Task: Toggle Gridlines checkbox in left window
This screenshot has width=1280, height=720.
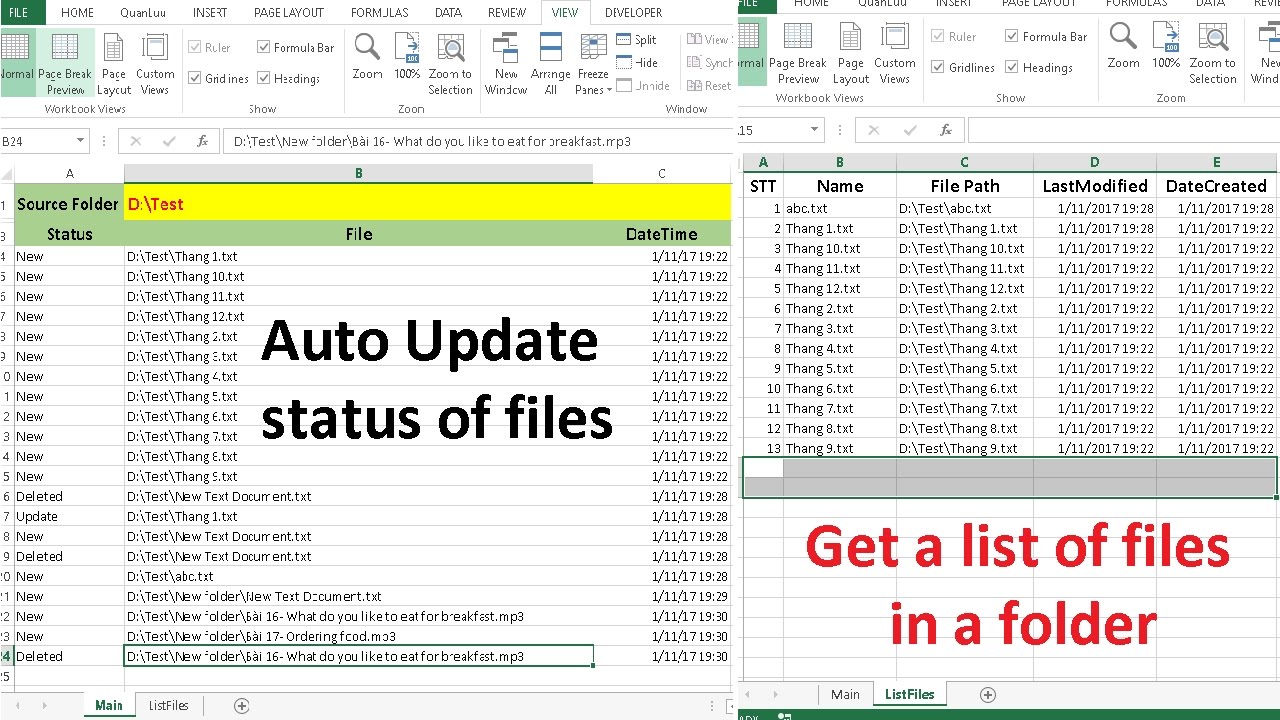Action: (194, 78)
